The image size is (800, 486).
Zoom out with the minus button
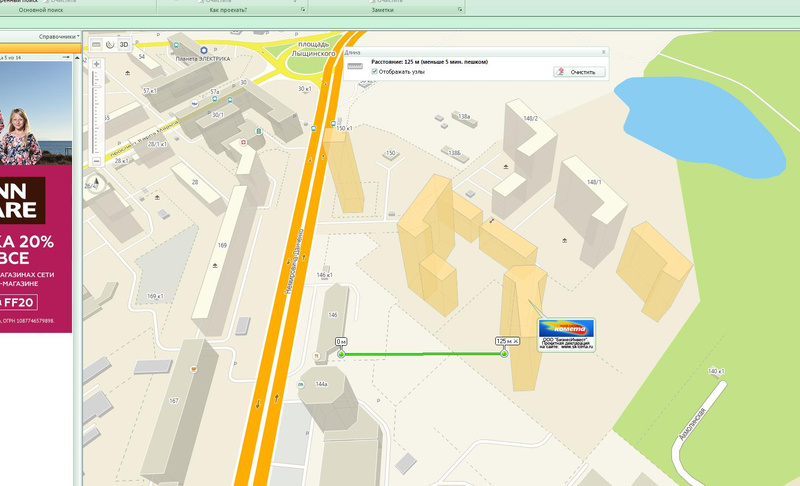(96, 160)
